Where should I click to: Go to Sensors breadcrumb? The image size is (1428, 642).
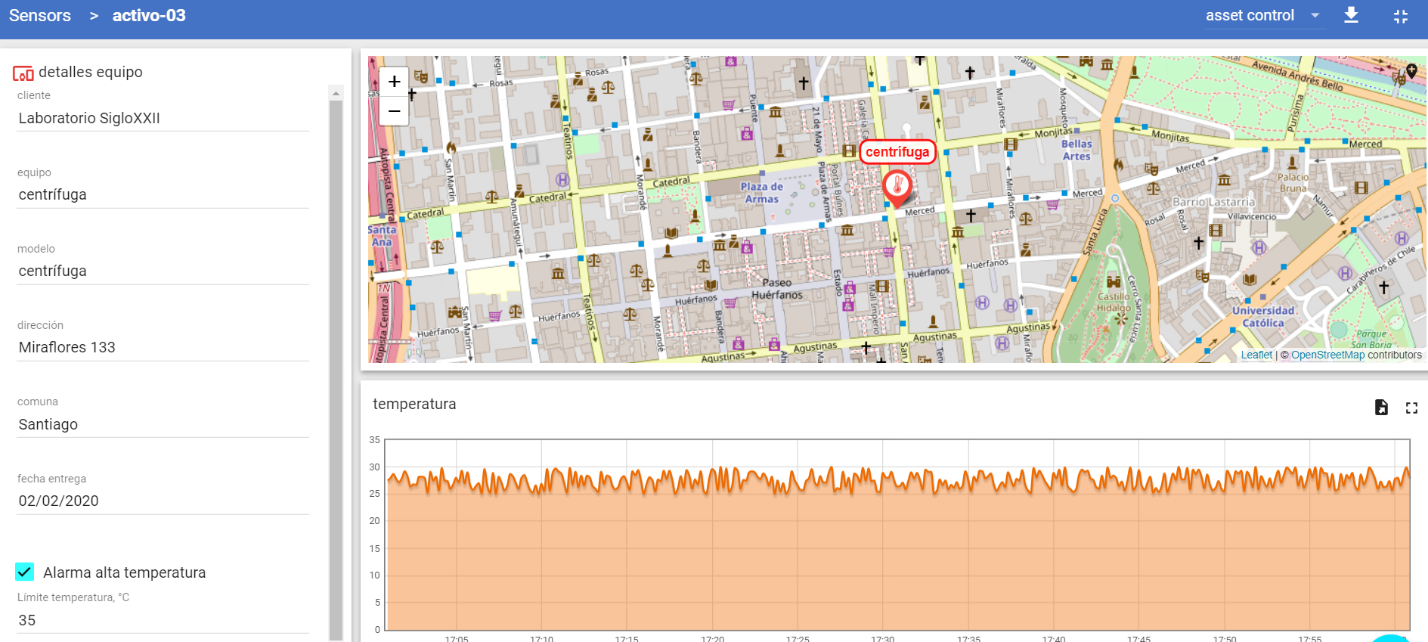click(40, 16)
